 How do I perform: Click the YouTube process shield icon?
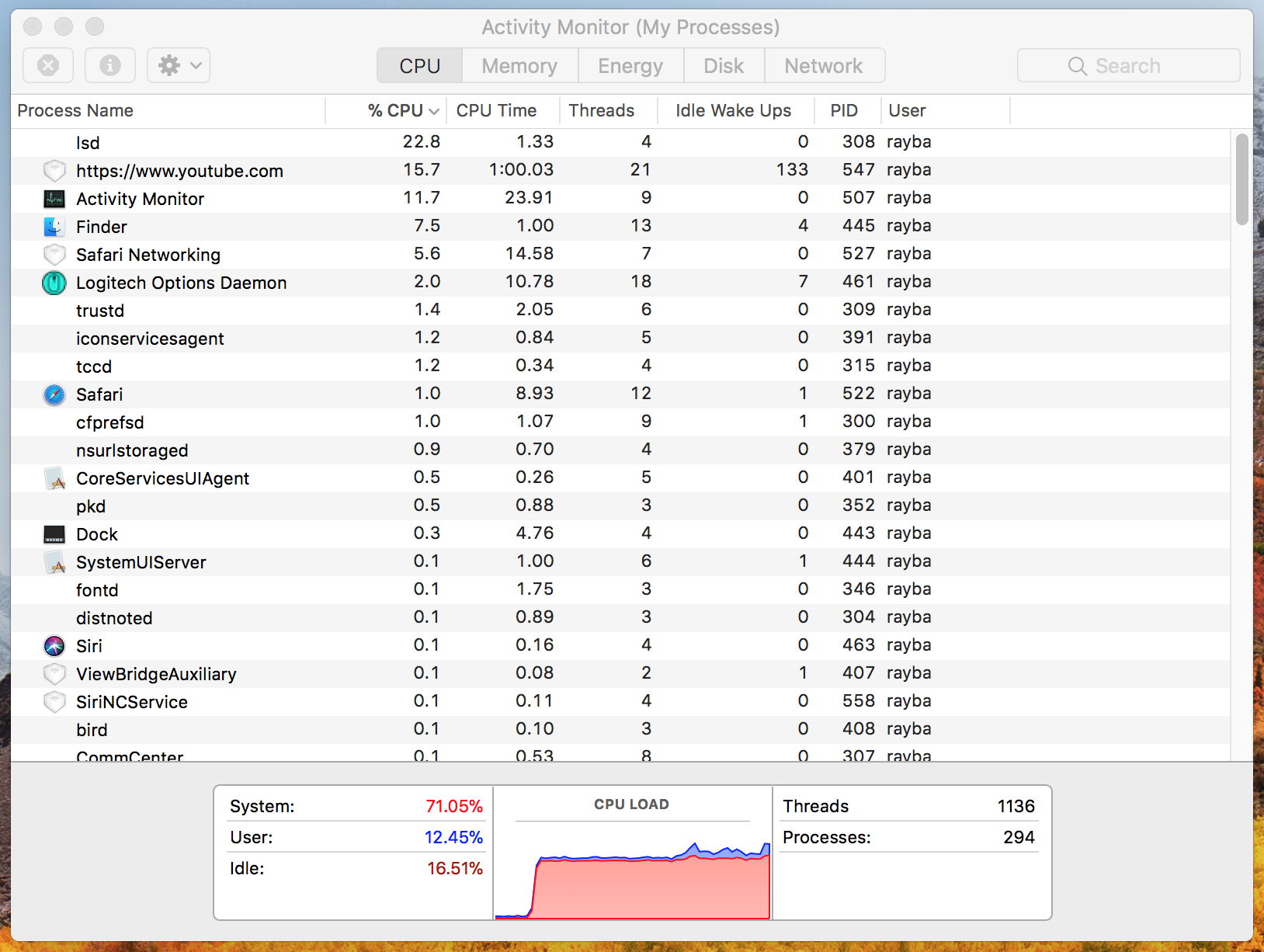[54, 170]
